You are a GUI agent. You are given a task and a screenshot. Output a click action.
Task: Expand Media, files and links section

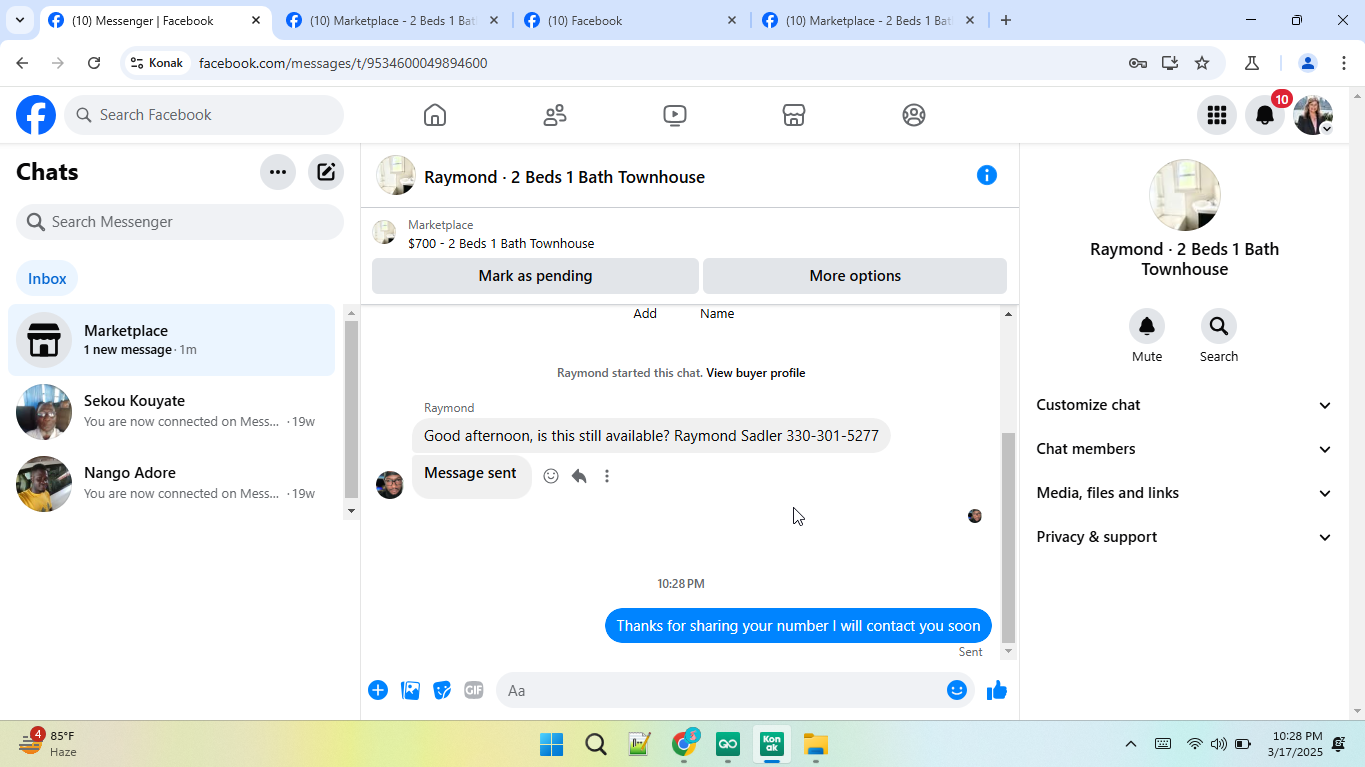(x=1184, y=493)
